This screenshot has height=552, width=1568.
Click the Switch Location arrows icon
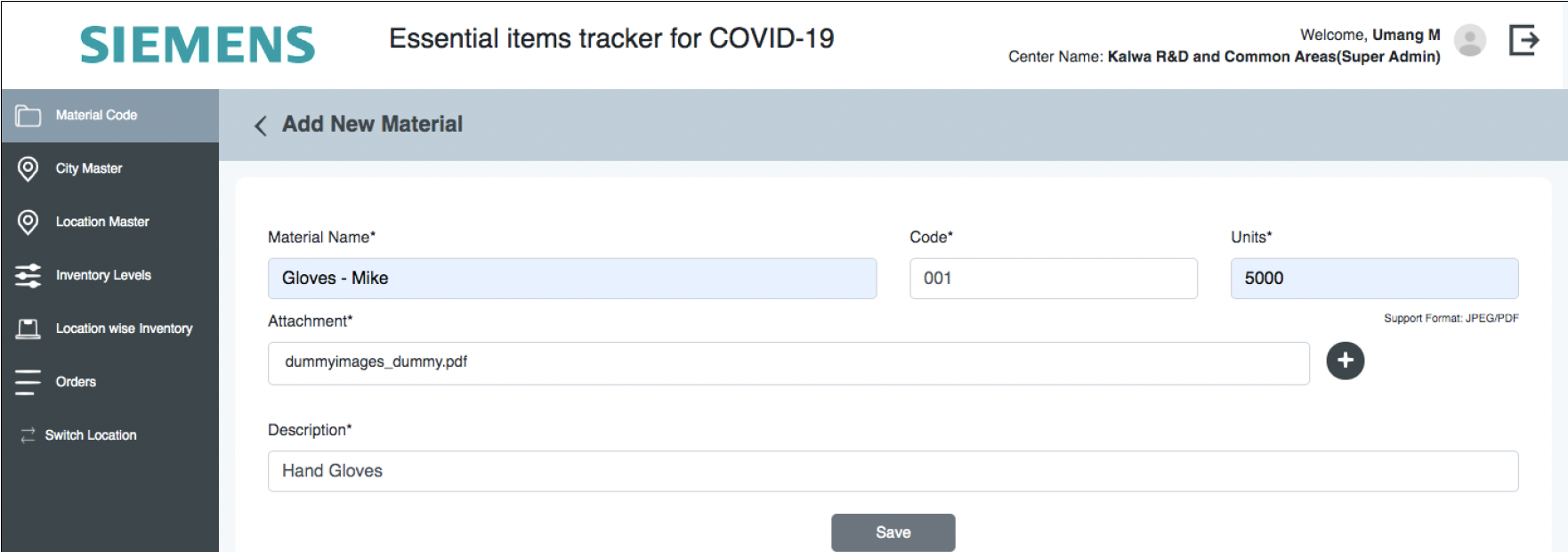[x=28, y=435]
